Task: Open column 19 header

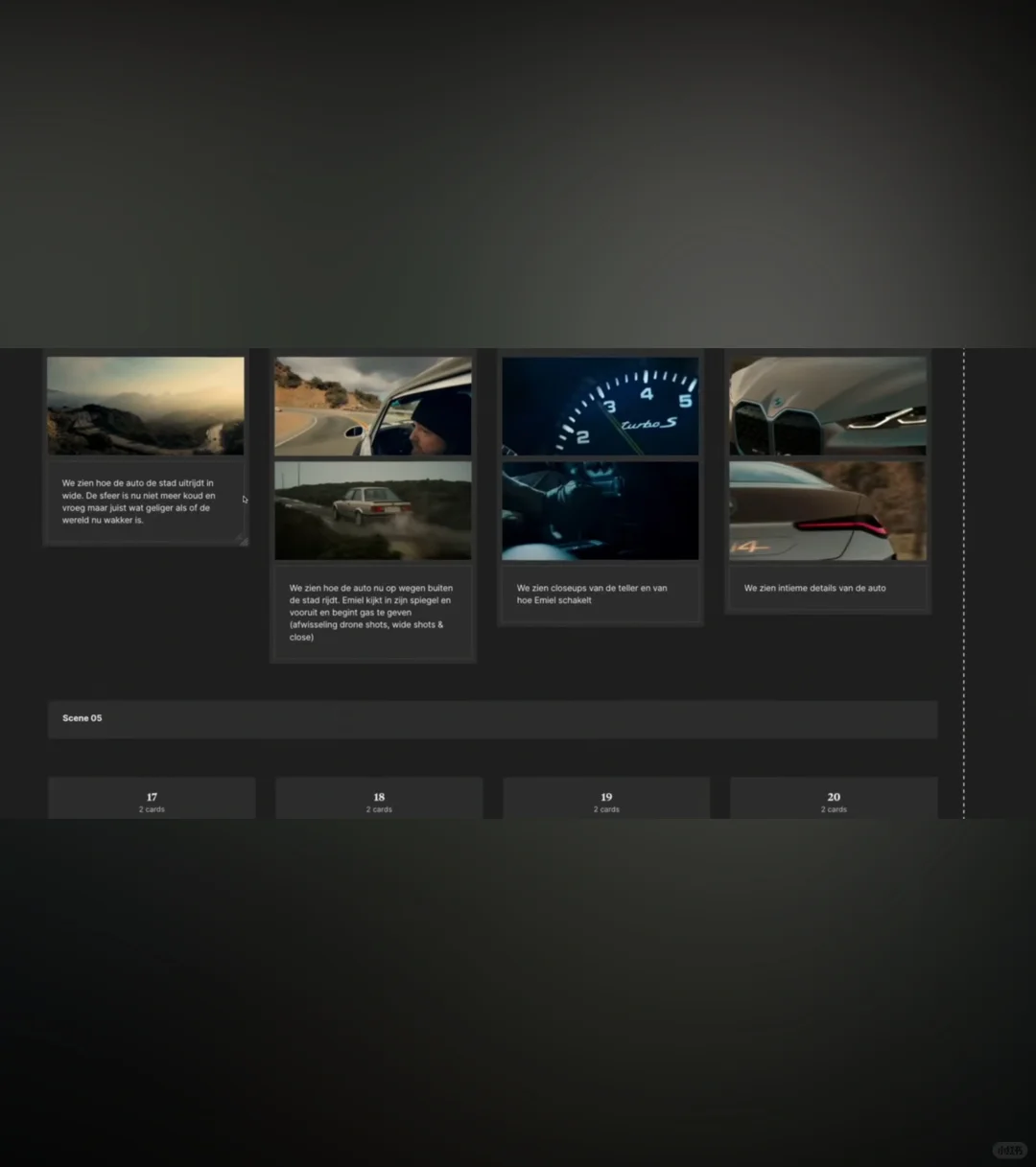Action: [606, 799]
